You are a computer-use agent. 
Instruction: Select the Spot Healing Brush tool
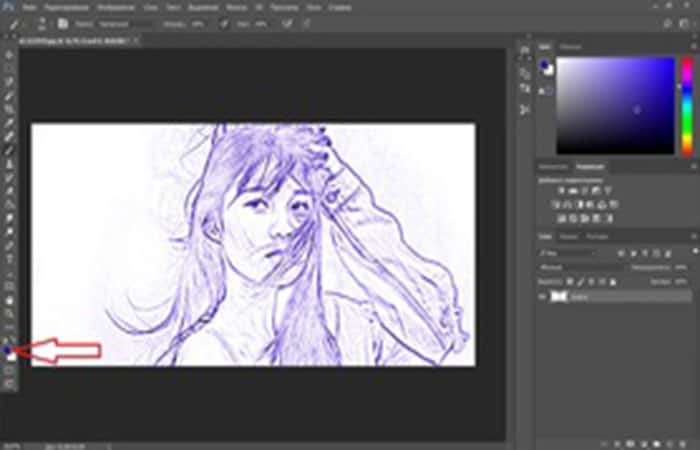click(x=9, y=137)
